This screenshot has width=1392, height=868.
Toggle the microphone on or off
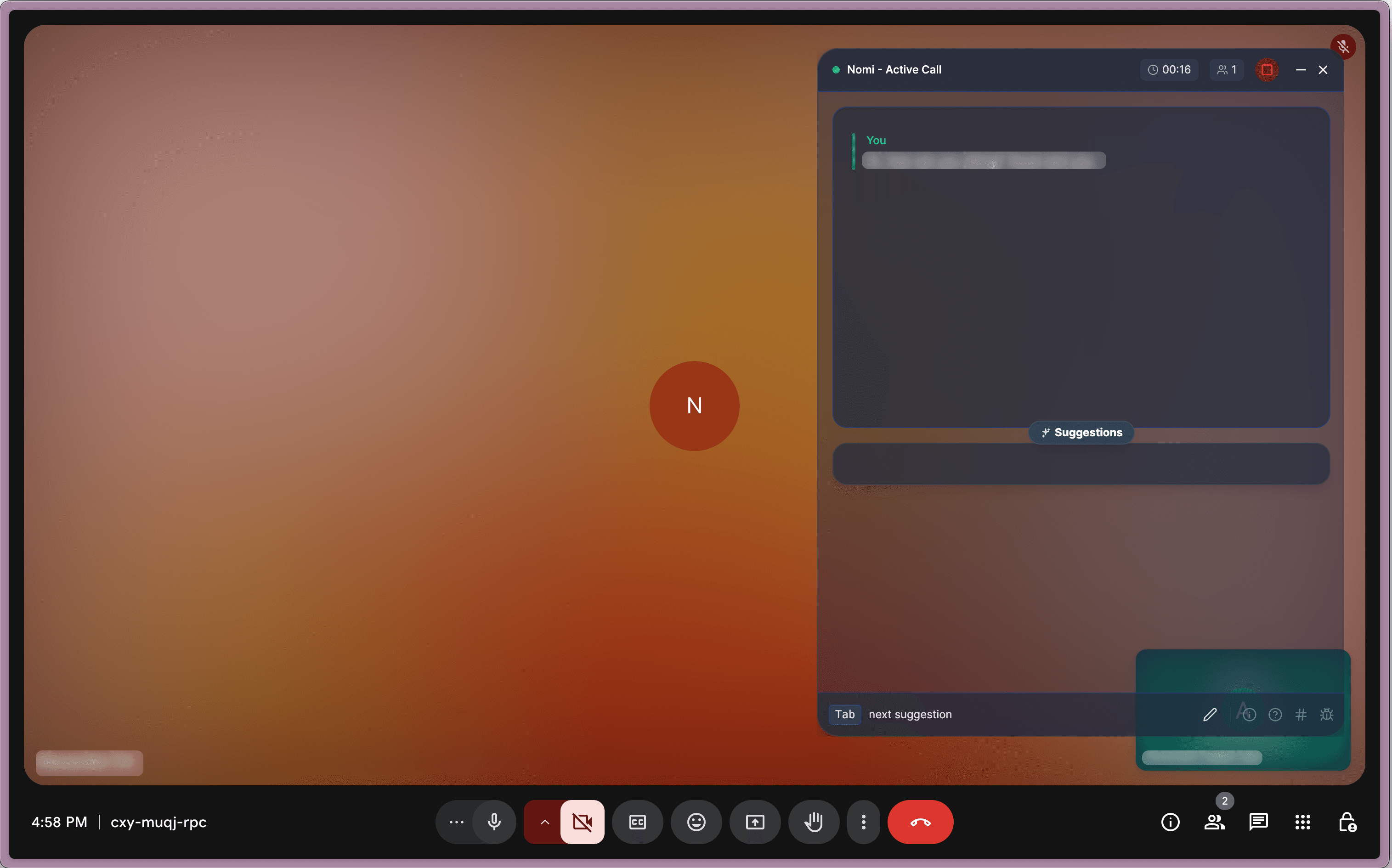pos(494,822)
